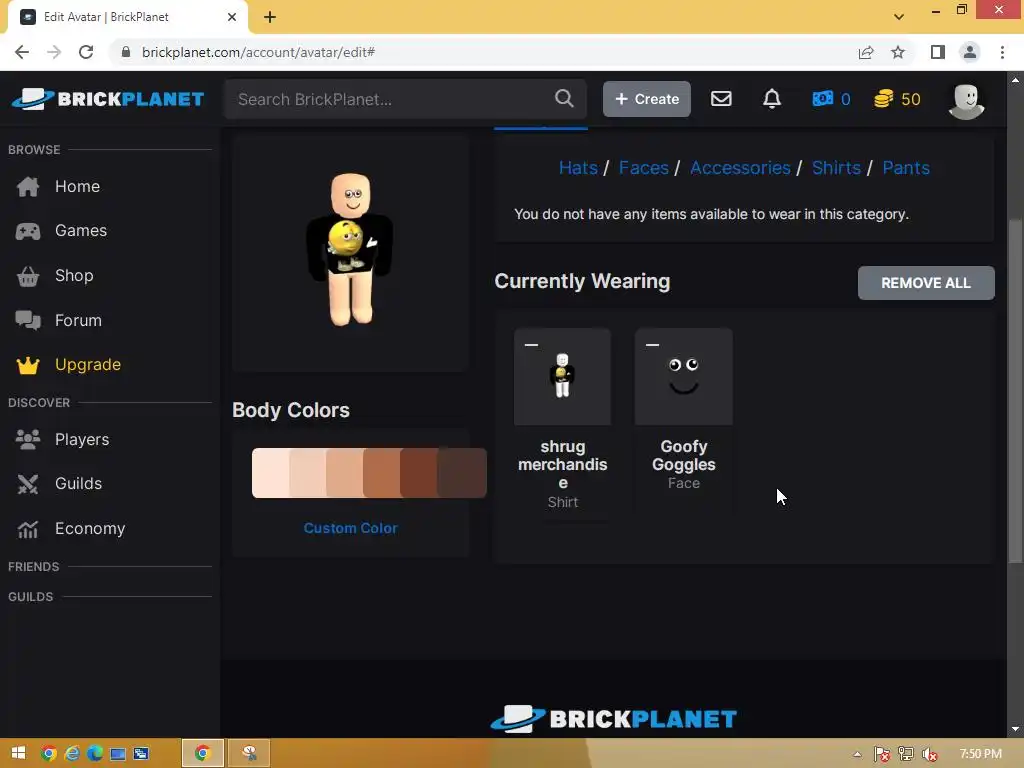Select the third tan body color swatch
This screenshot has width=1024, height=768.
[345, 473]
